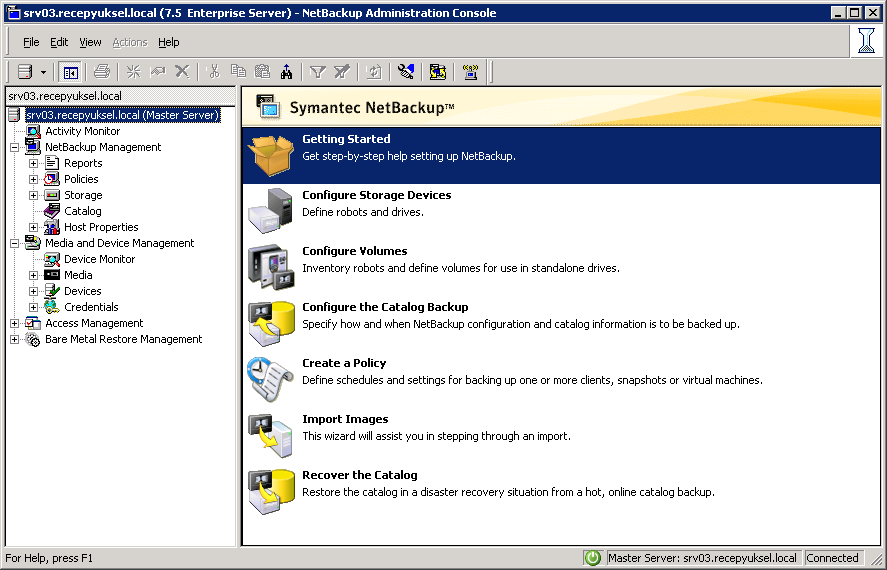This screenshot has height=570, width=887.
Task: Click the wrench and blue flag toolbar icon
Action: [406, 72]
